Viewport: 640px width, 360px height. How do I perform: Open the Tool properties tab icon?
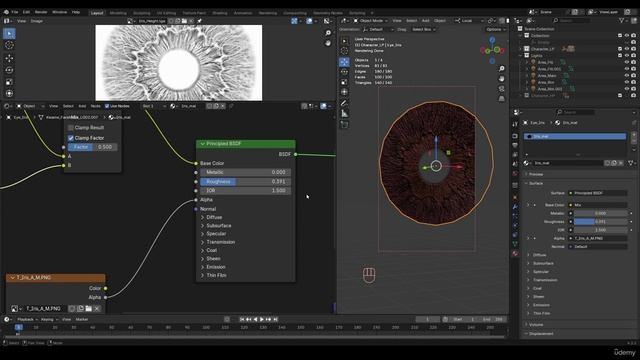515,124
